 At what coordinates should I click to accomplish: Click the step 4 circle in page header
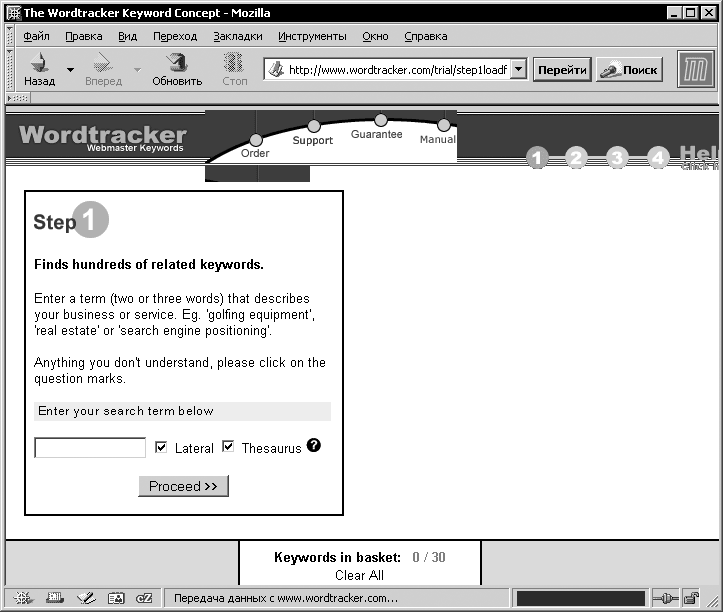[658, 158]
